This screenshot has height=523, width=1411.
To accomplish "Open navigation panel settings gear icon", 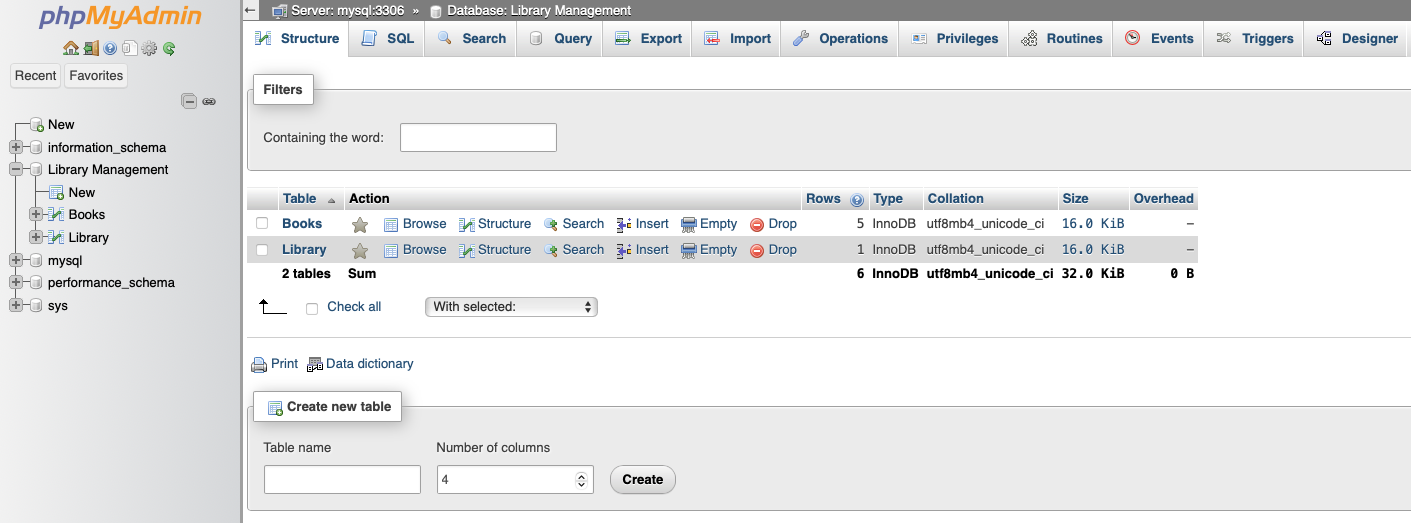I will (150, 48).
